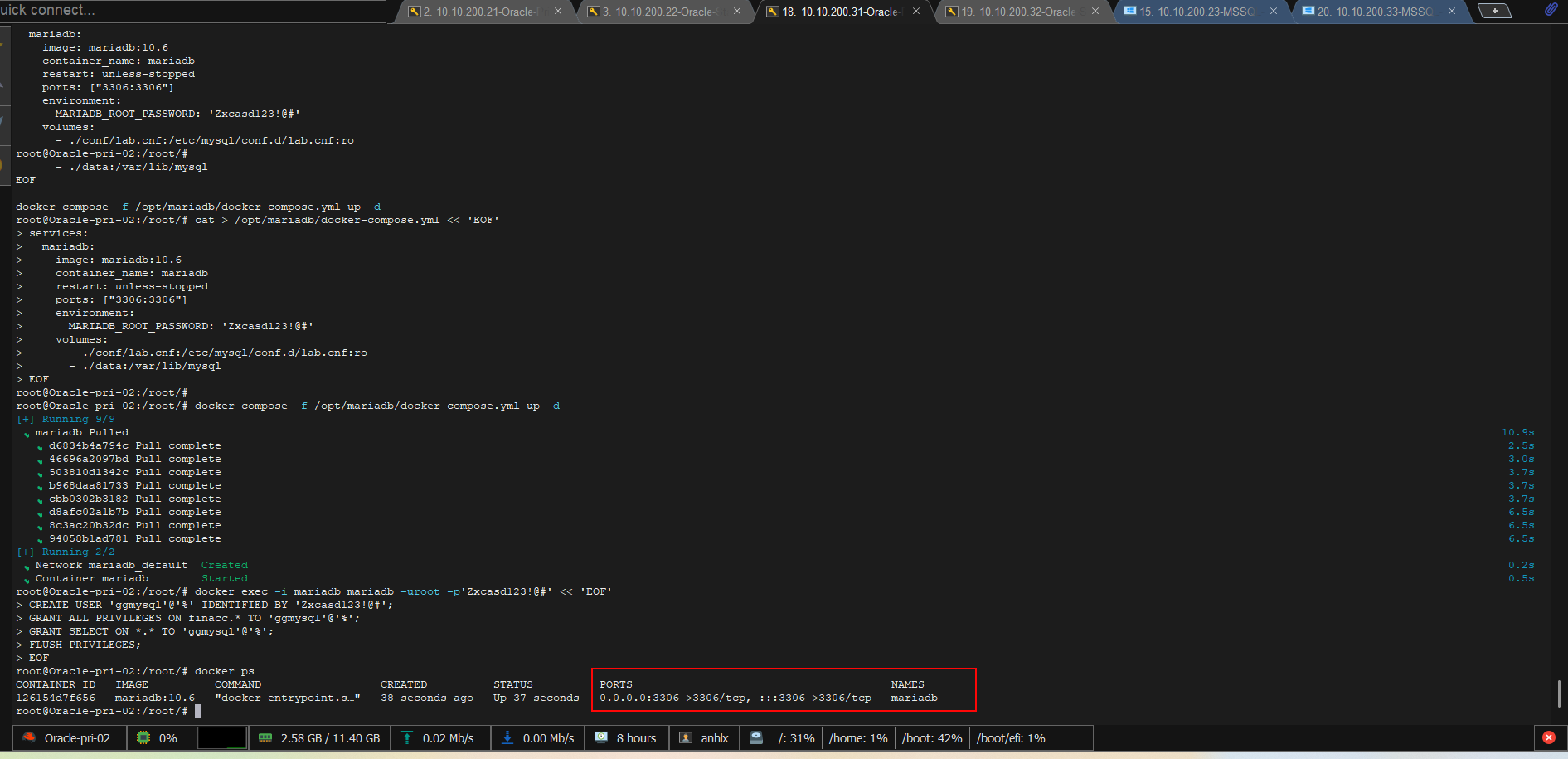
Task: Click the user icon beside anhlx
Action: click(x=686, y=737)
